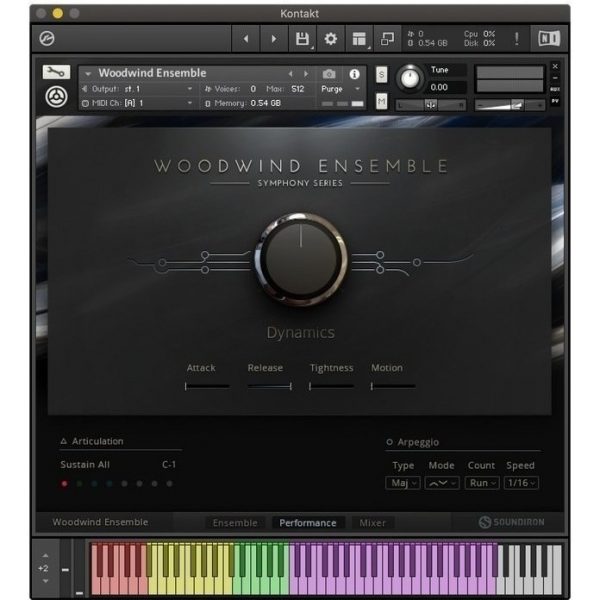Open the Purge dropdown menu

pos(341,89)
